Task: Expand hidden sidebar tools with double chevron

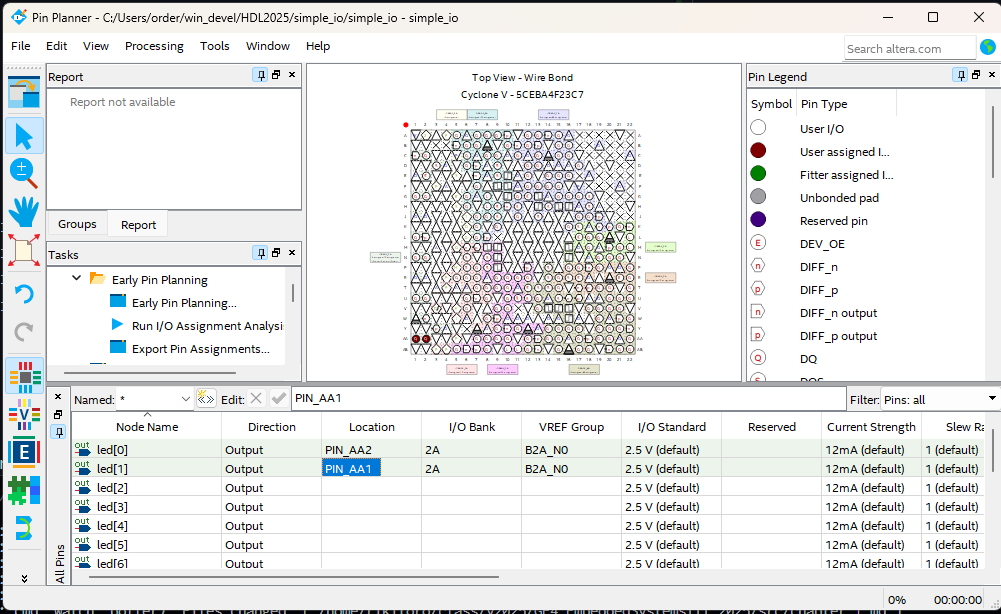Action: (x=24, y=578)
